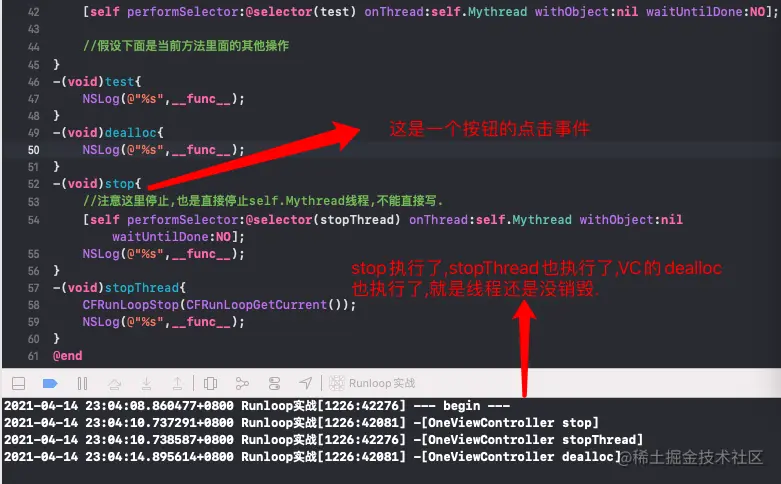The height and width of the screenshot is (484, 781).
Task: Click the Runloop实战 app icon in debug bar
Action: pos(337,383)
